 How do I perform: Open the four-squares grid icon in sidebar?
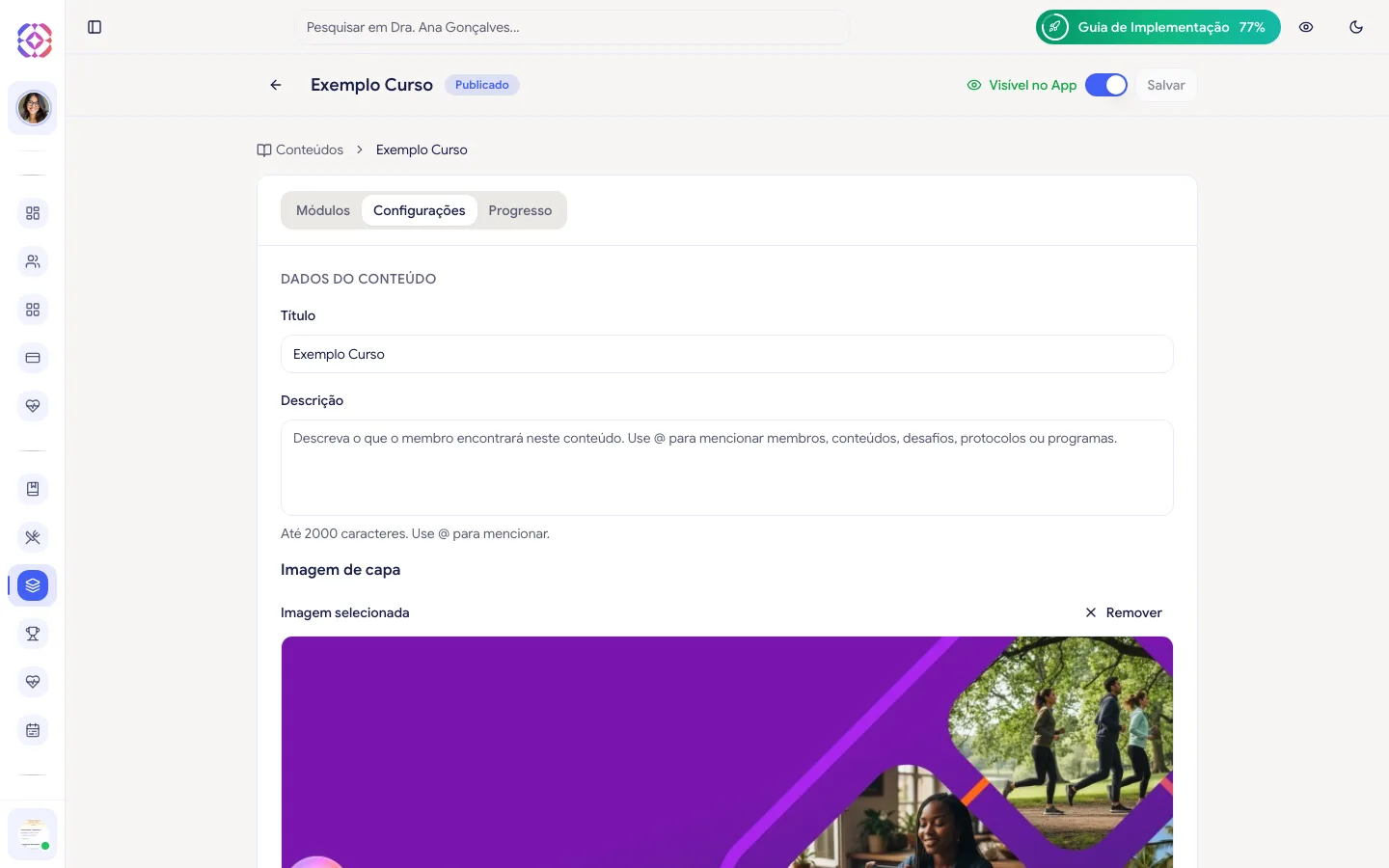tap(33, 310)
